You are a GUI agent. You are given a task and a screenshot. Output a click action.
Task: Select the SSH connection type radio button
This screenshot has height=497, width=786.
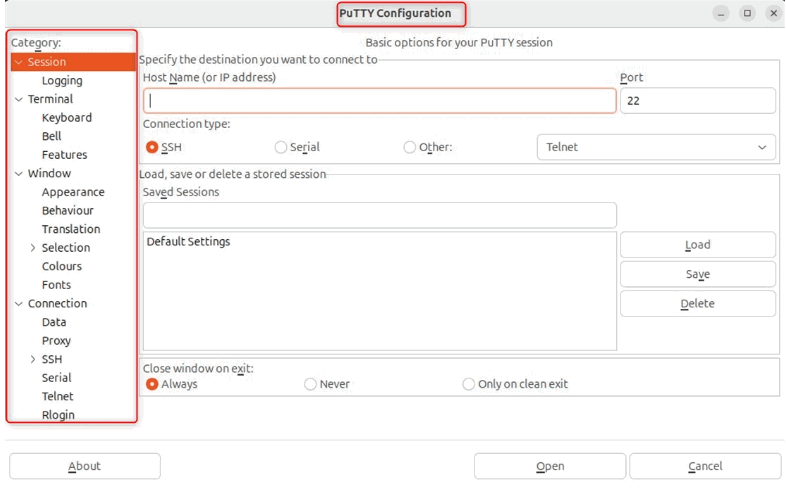153,147
